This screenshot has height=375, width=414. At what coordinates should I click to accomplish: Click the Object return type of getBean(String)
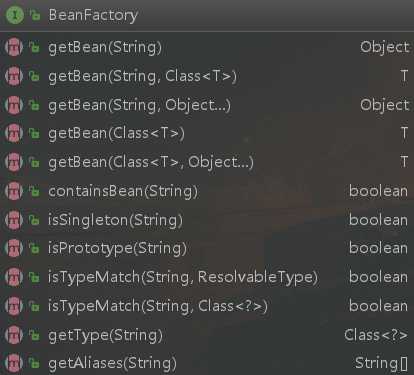click(x=384, y=48)
